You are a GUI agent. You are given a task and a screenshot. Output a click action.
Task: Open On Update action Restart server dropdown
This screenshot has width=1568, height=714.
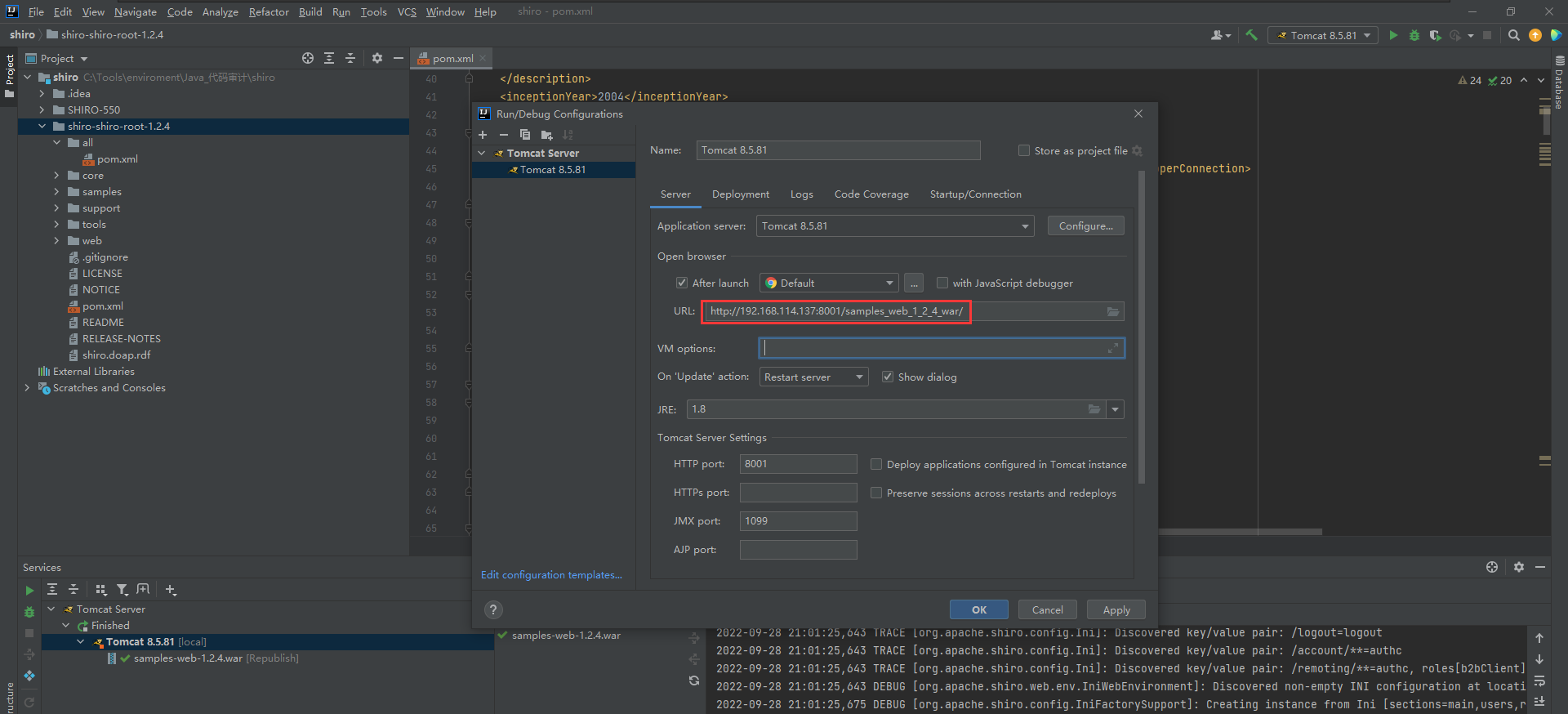813,377
